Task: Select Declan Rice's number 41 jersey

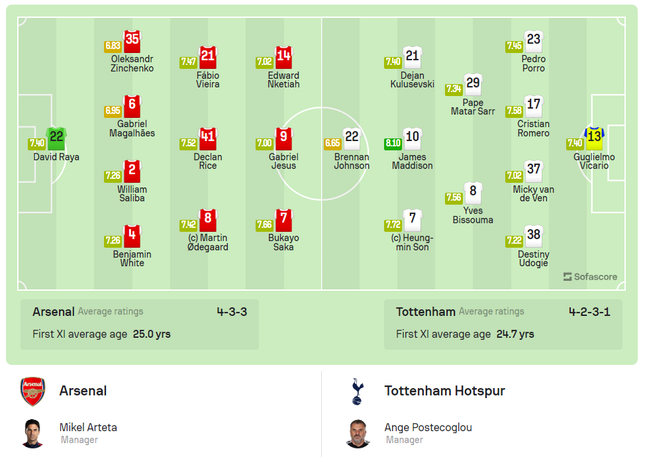Action: 208,139
